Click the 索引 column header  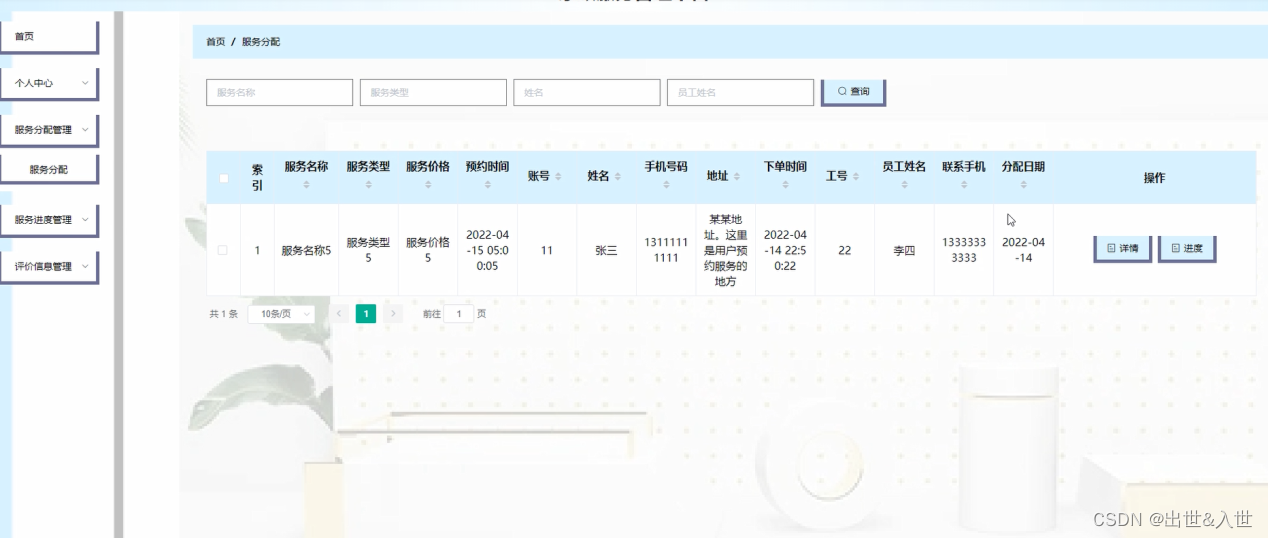(x=257, y=178)
